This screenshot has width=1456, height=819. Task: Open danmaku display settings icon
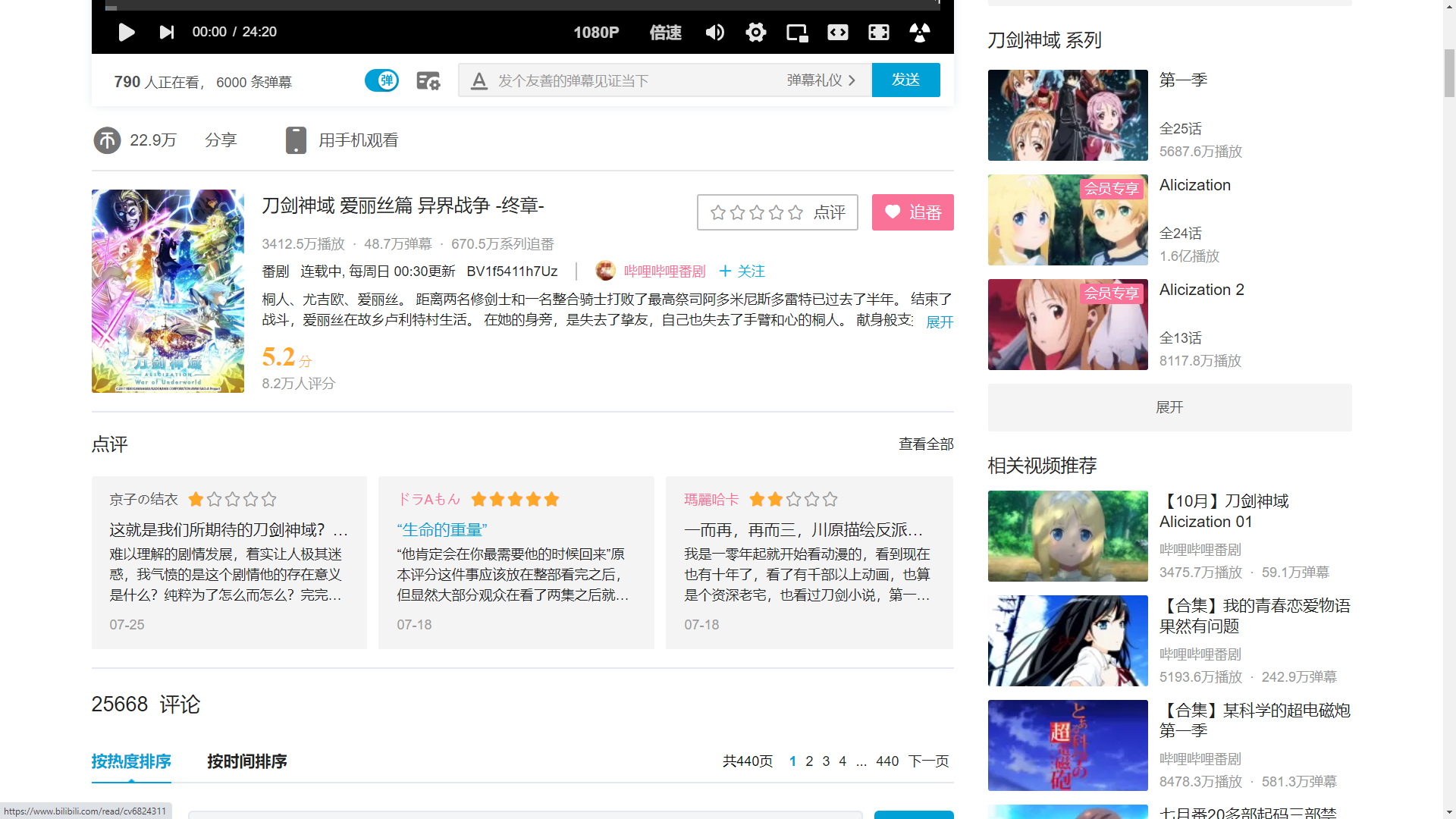point(428,80)
